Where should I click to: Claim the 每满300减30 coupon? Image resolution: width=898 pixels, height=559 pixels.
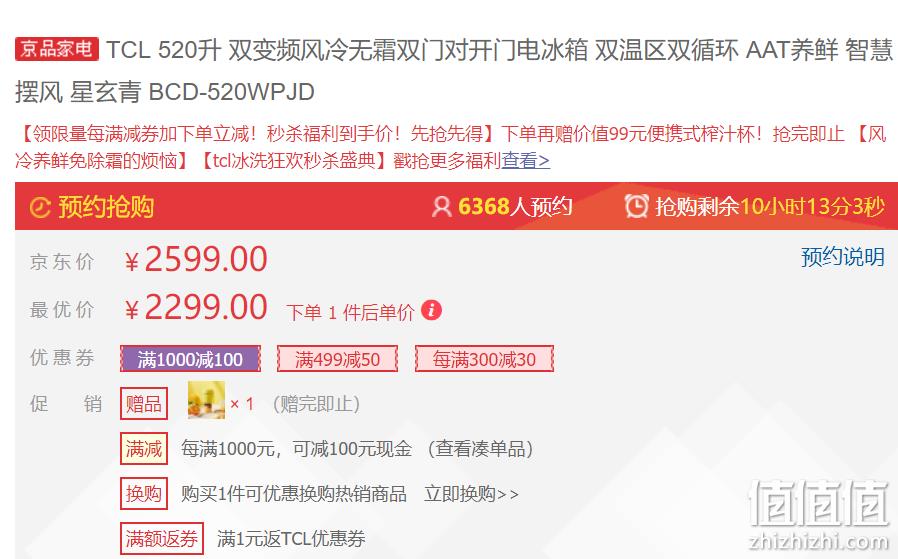(484, 359)
